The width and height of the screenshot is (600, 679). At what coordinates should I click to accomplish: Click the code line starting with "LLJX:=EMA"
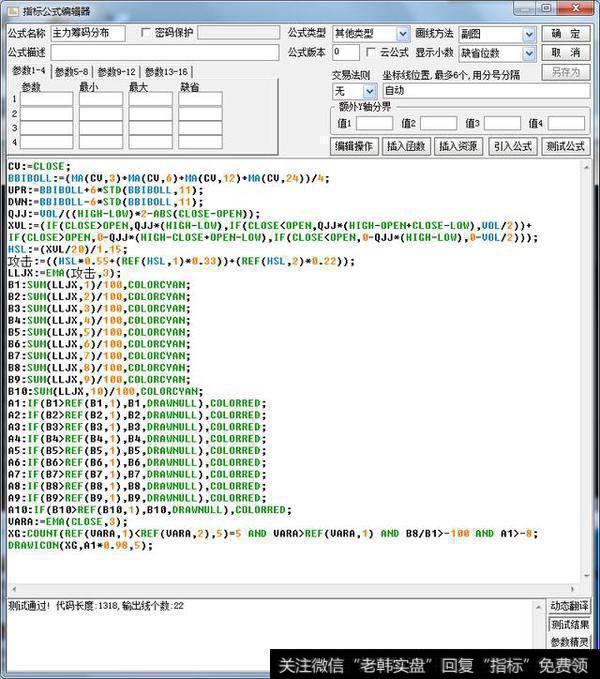(65, 273)
